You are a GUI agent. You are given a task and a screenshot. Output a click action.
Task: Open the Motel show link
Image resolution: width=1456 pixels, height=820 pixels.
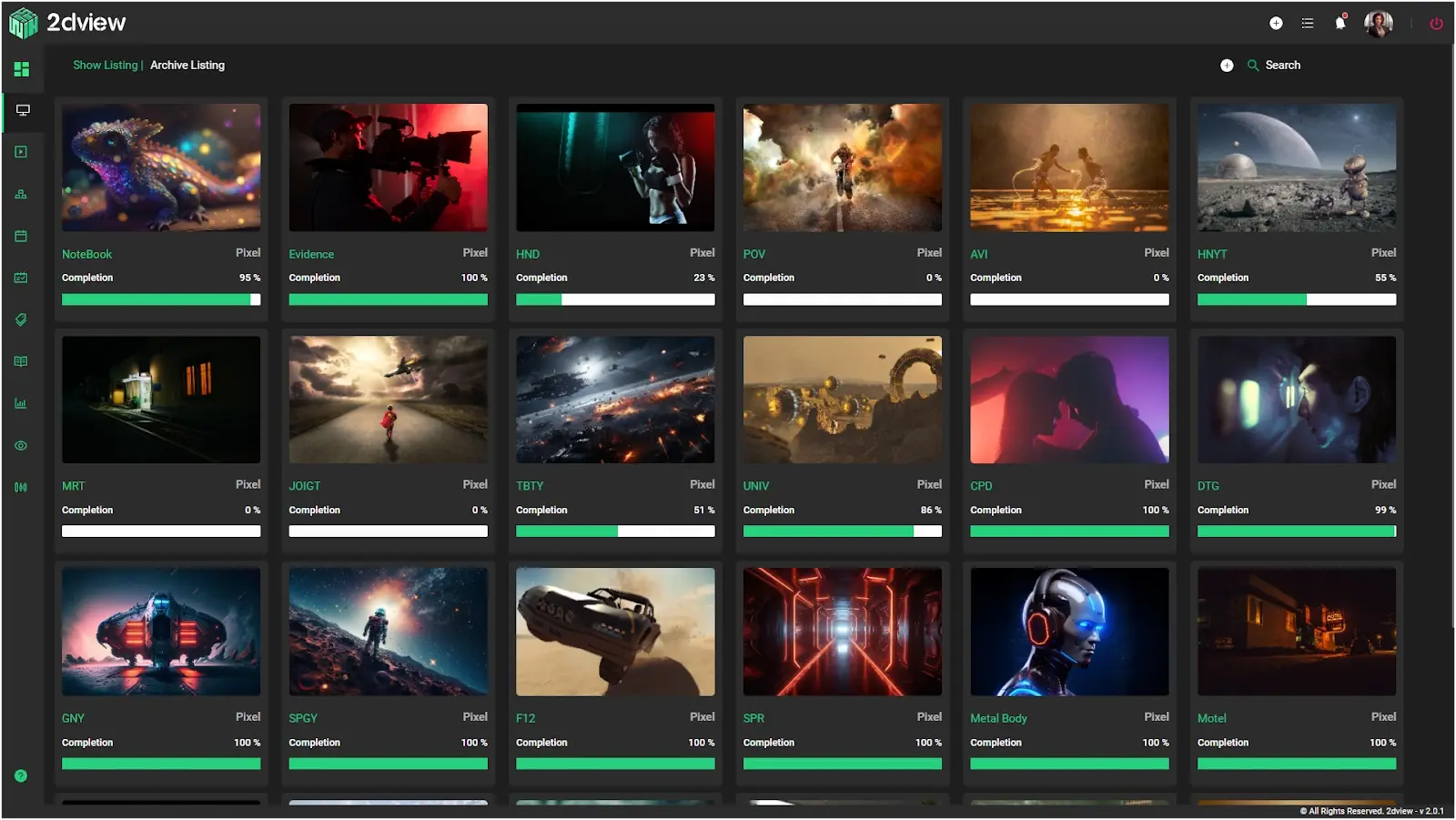point(1212,718)
